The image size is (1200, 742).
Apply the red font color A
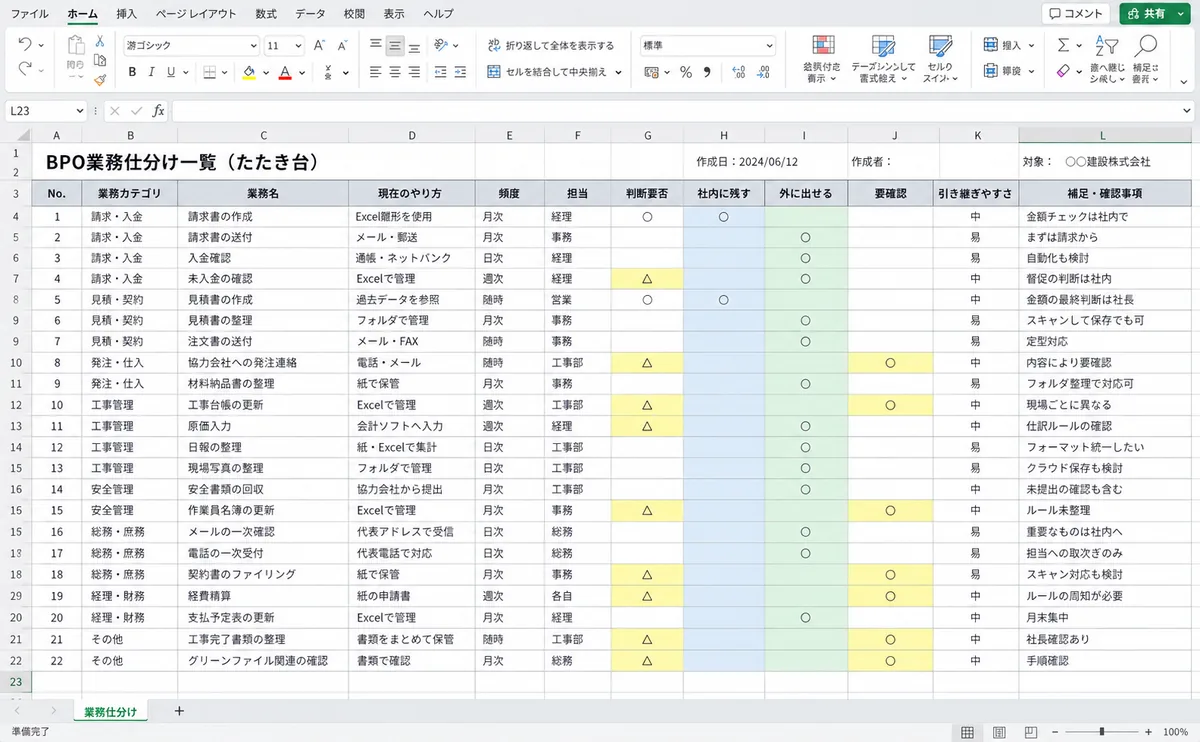click(285, 72)
